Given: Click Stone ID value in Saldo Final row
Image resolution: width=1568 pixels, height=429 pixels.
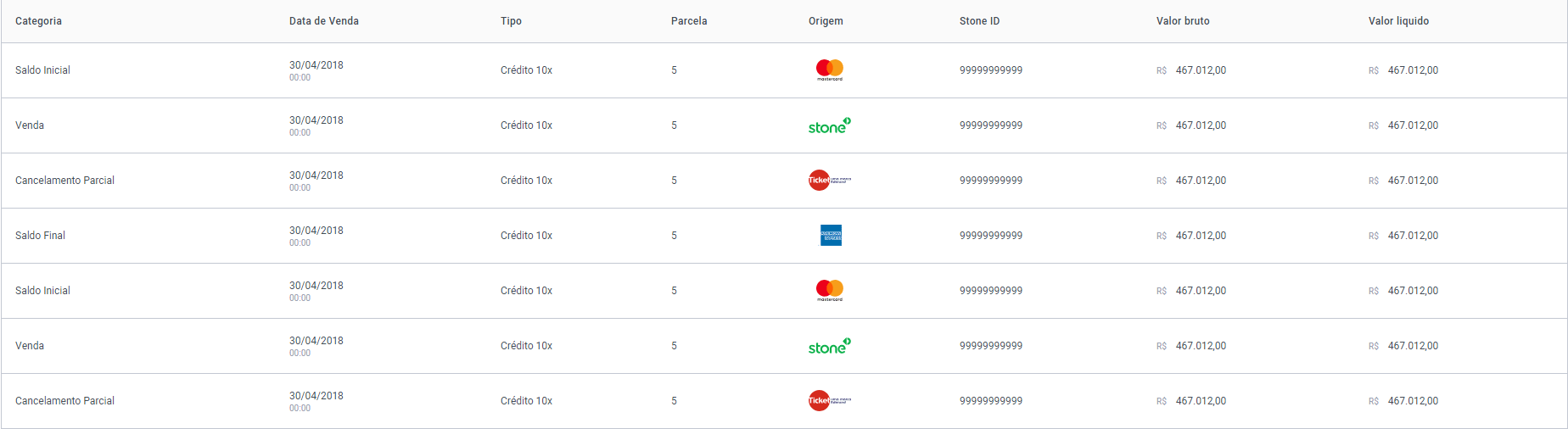Looking at the screenshot, I should [x=991, y=236].
